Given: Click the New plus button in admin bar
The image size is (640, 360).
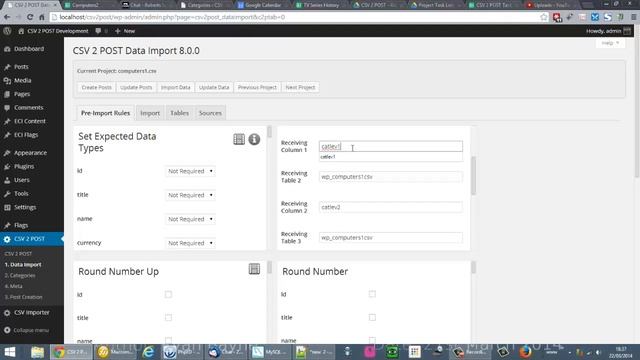Looking at the screenshot, I should coord(125,31).
